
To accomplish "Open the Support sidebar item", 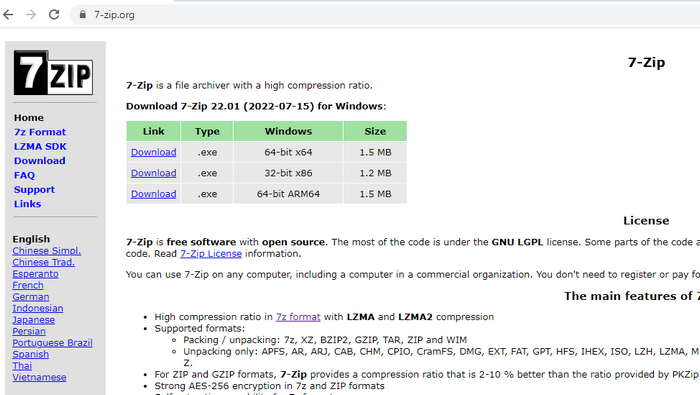I will tap(34, 190).
